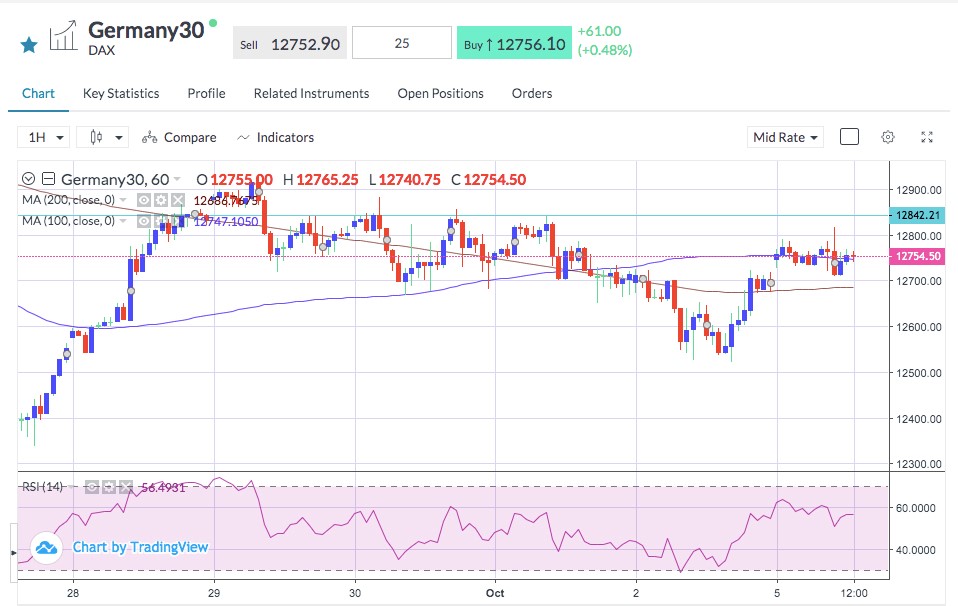Hide the MA (100) indicator with the eye icon

point(144,221)
